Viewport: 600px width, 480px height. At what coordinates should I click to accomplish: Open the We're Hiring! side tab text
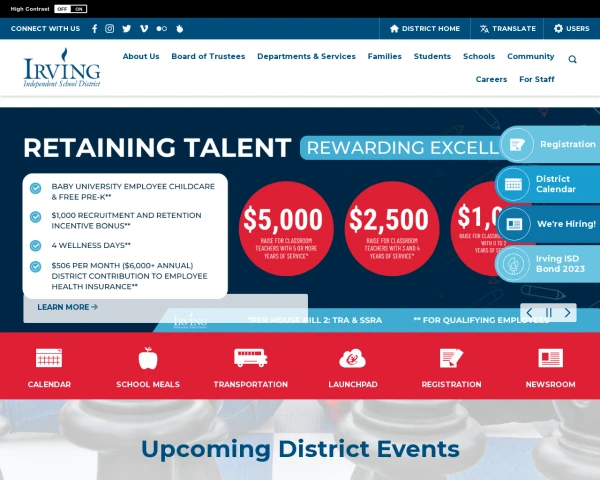pyautogui.click(x=566, y=224)
